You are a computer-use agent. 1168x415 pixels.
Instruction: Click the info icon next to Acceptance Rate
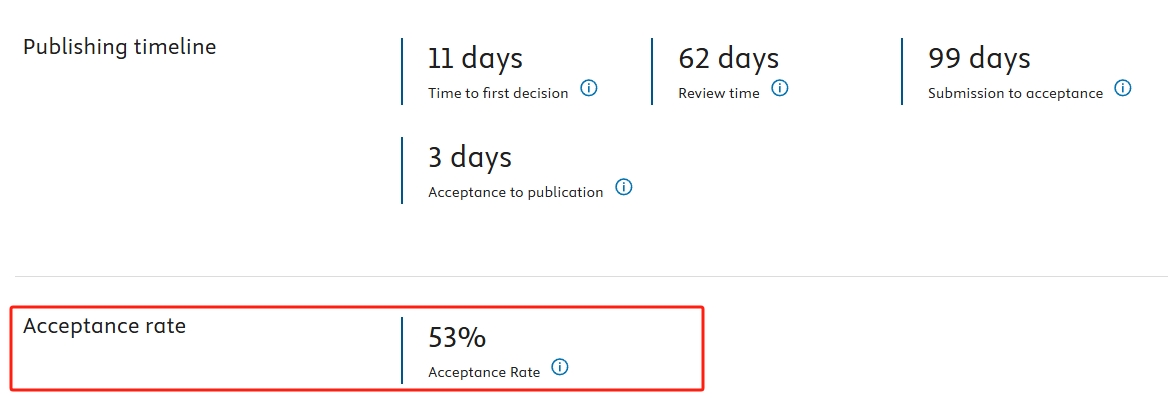(560, 367)
